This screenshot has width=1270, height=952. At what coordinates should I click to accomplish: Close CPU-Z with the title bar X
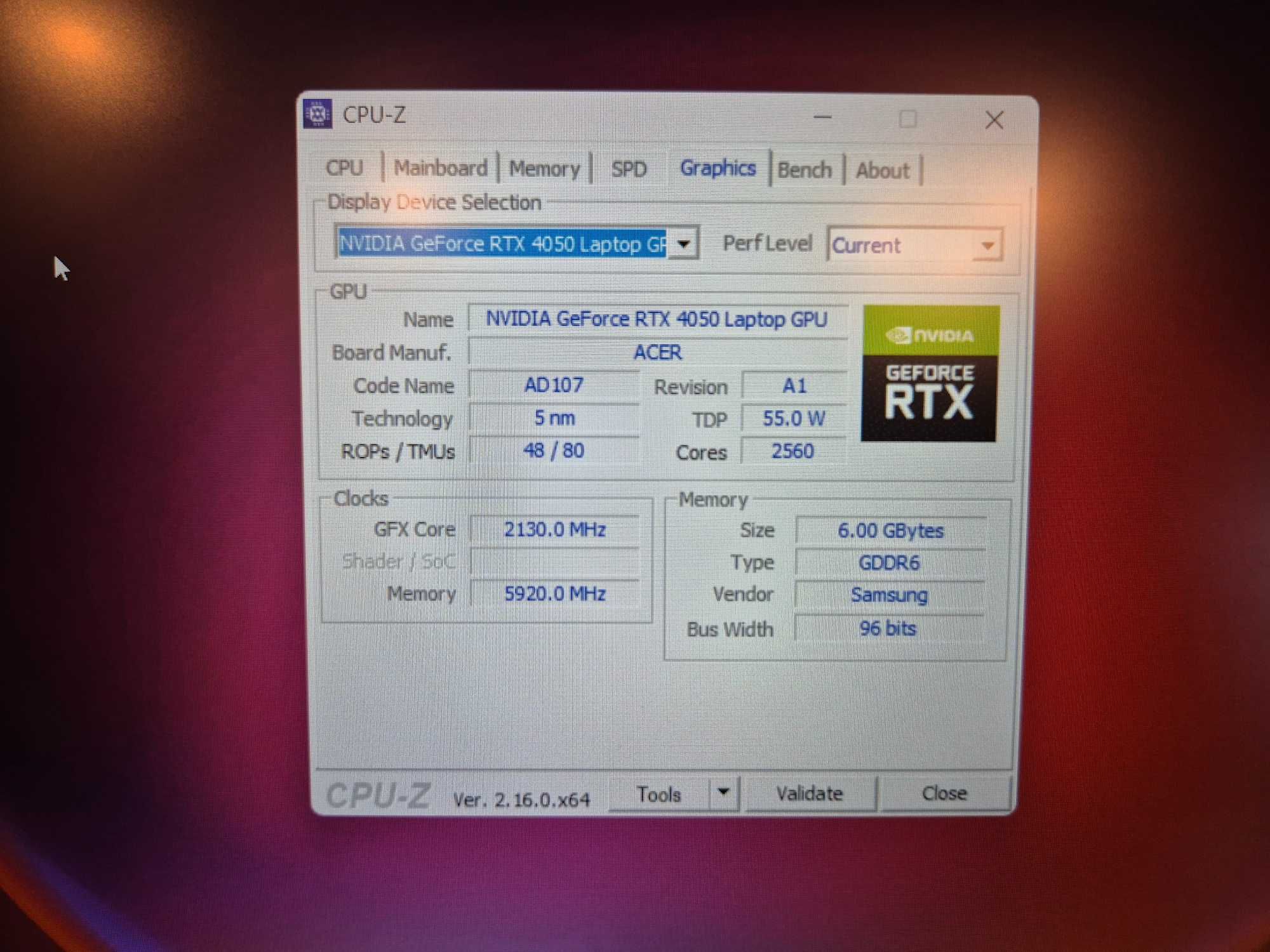click(994, 119)
